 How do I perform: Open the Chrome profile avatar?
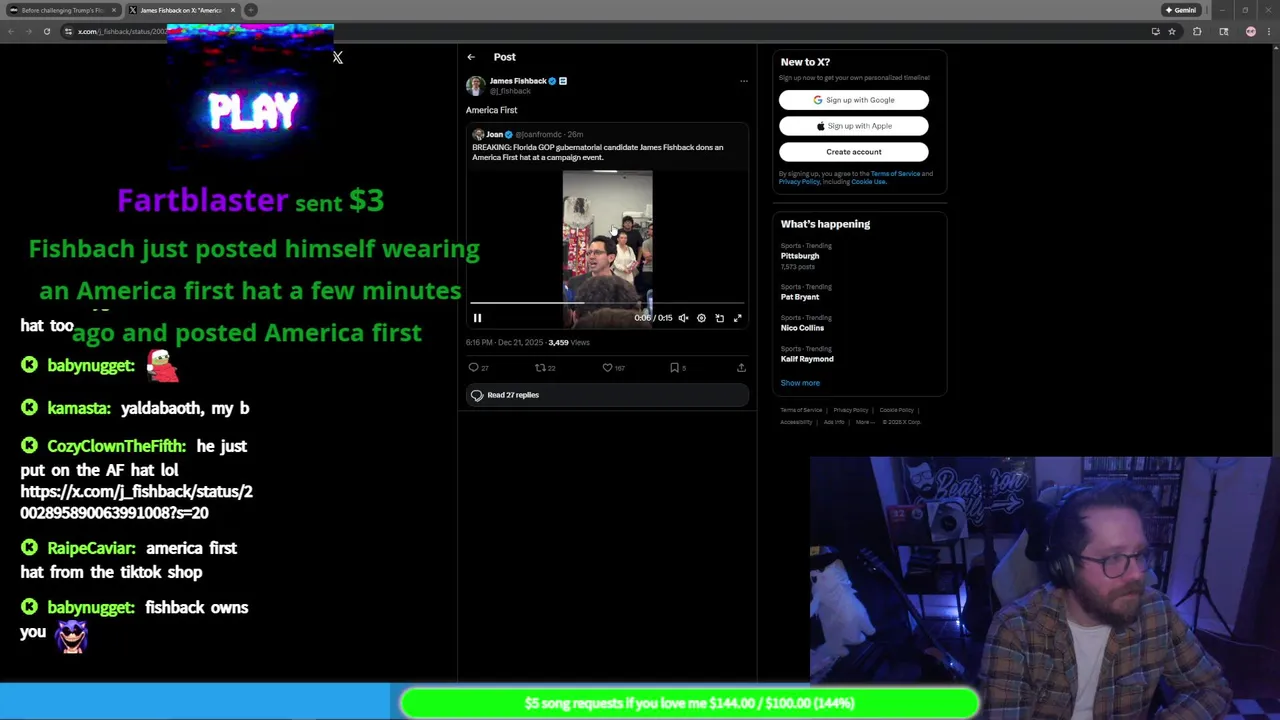[x=1250, y=31]
